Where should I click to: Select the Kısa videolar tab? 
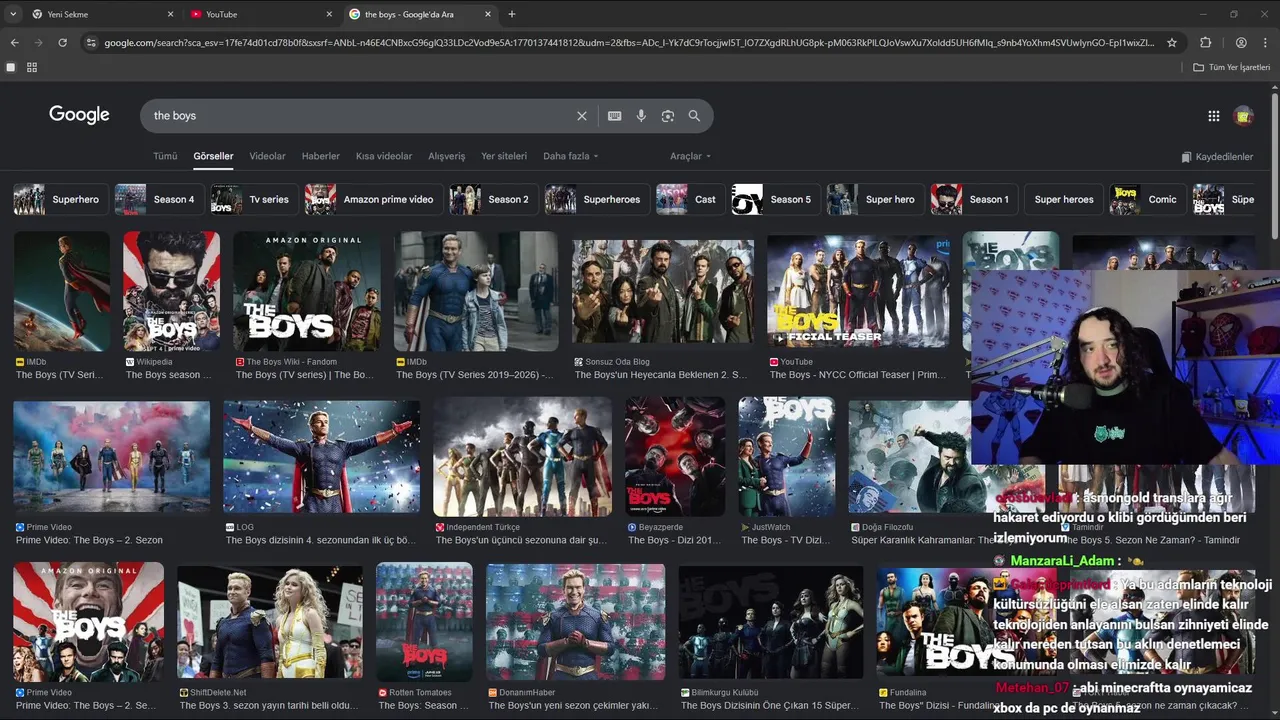point(384,156)
